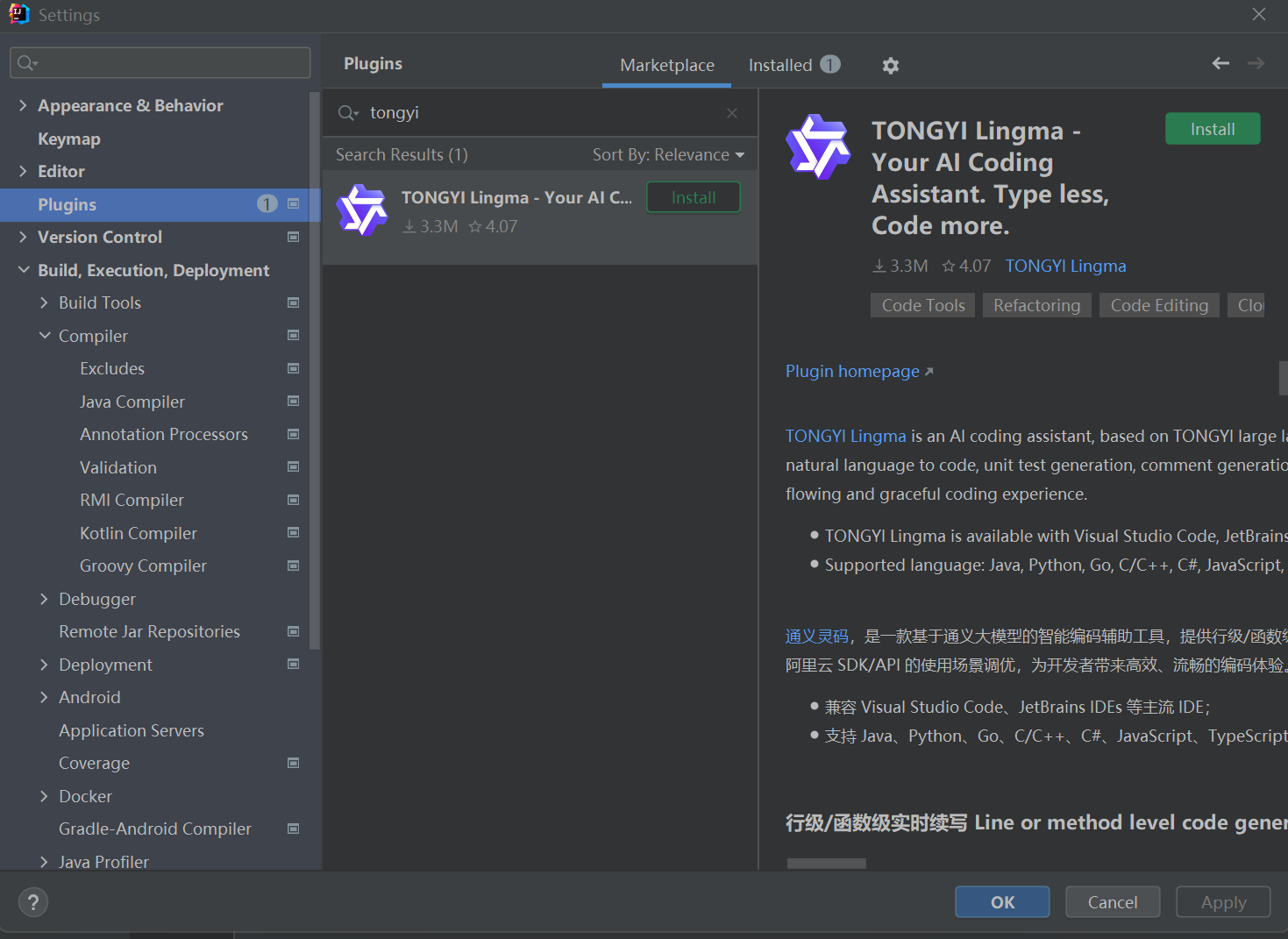
Task: Click the Code Editing tag
Action: pyautogui.click(x=1159, y=305)
